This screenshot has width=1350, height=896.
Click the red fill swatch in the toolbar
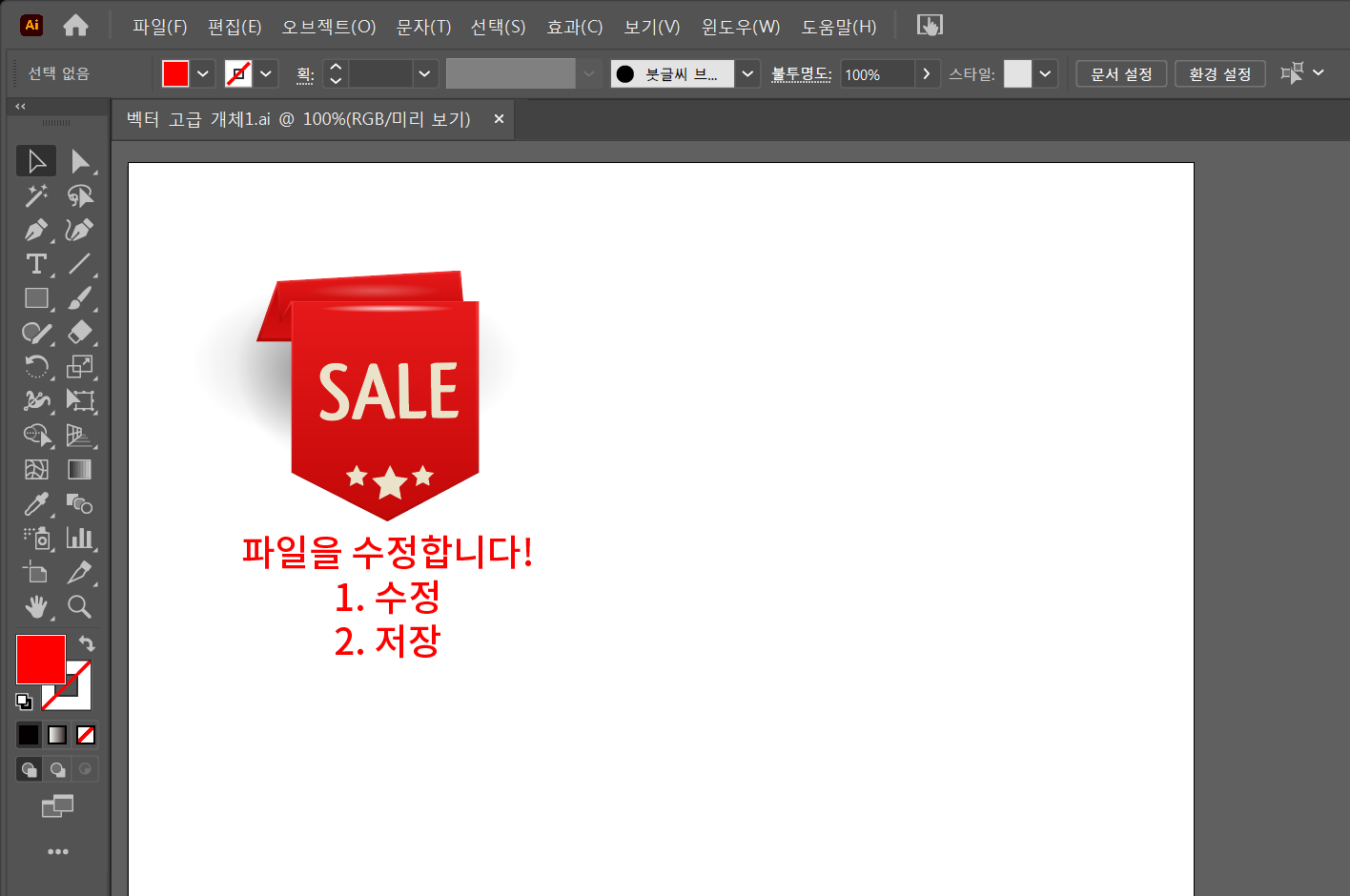pos(40,658)
